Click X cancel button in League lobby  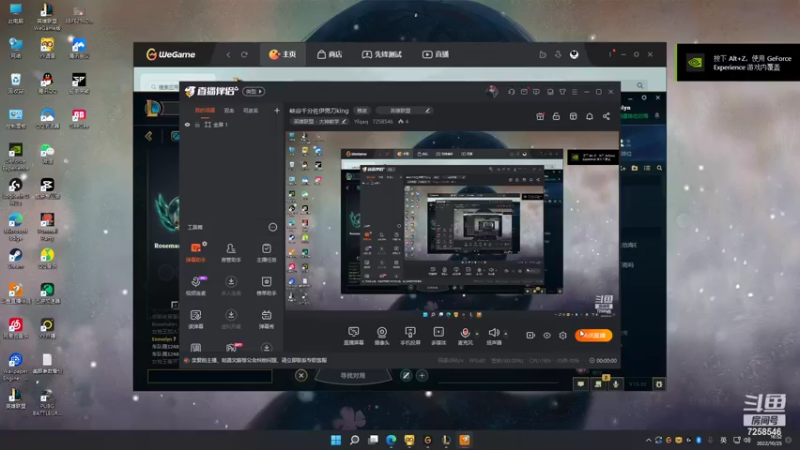pyautogui.click(x=301, y=376)
